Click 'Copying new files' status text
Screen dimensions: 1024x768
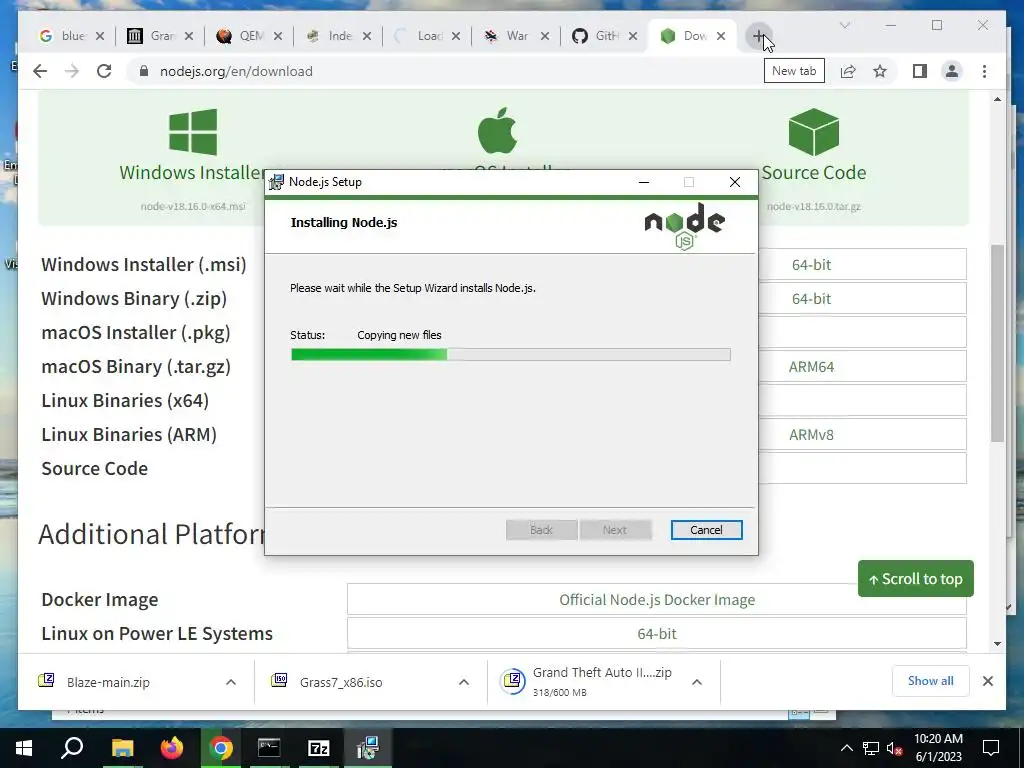tap(399, 335)
